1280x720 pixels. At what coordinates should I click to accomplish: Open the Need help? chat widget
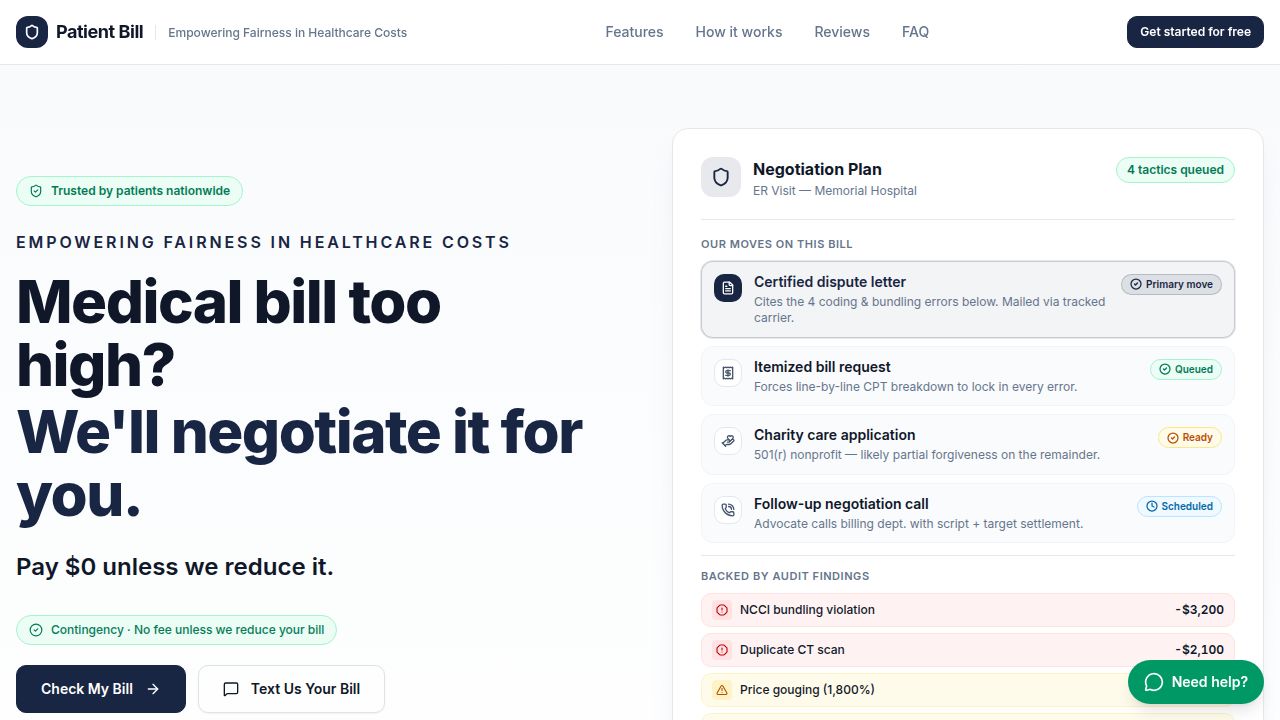click(x=1196, y=682)
